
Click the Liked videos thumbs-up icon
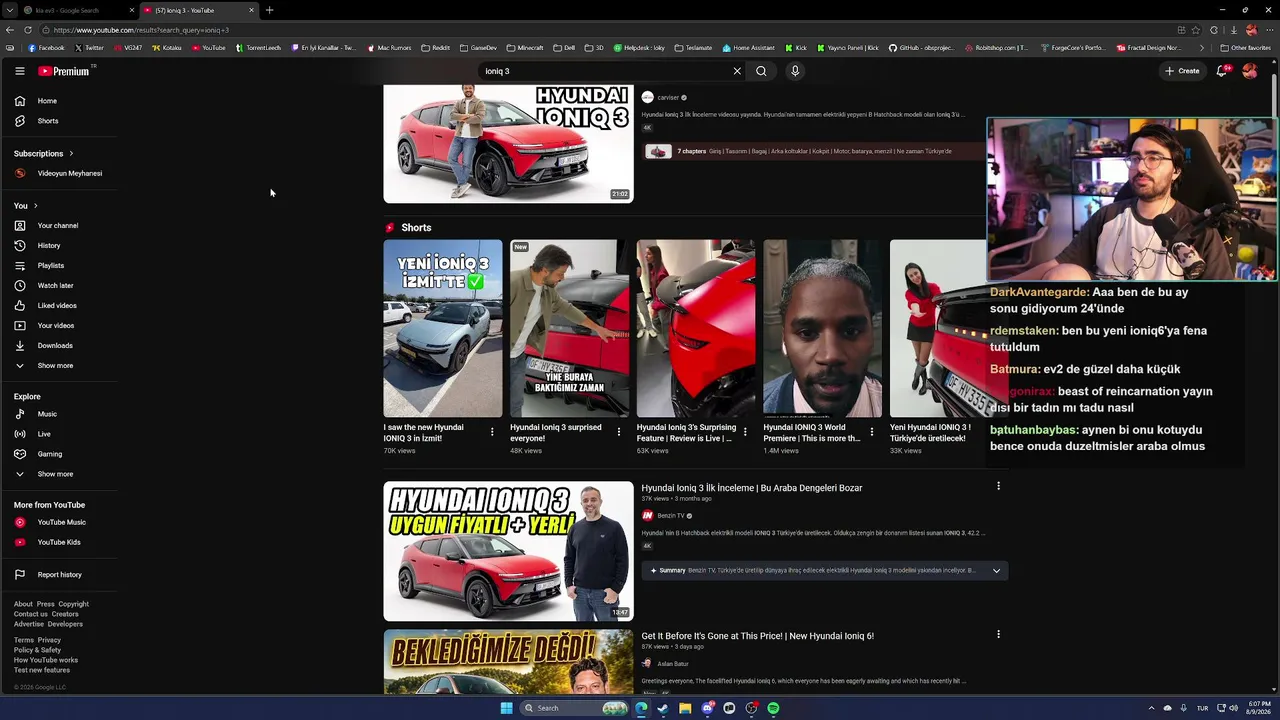tap(20, 305)
